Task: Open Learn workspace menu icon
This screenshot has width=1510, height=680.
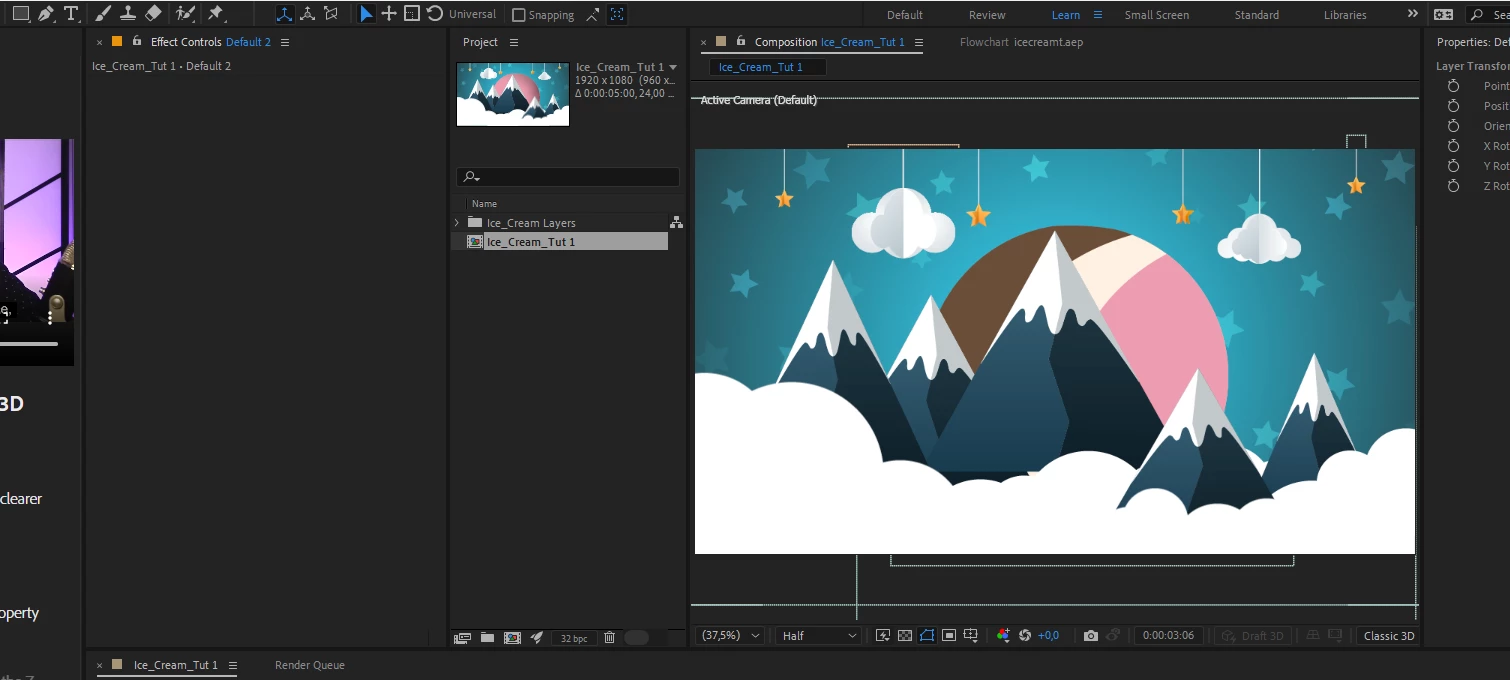Action: click(x=1098, y=15)
